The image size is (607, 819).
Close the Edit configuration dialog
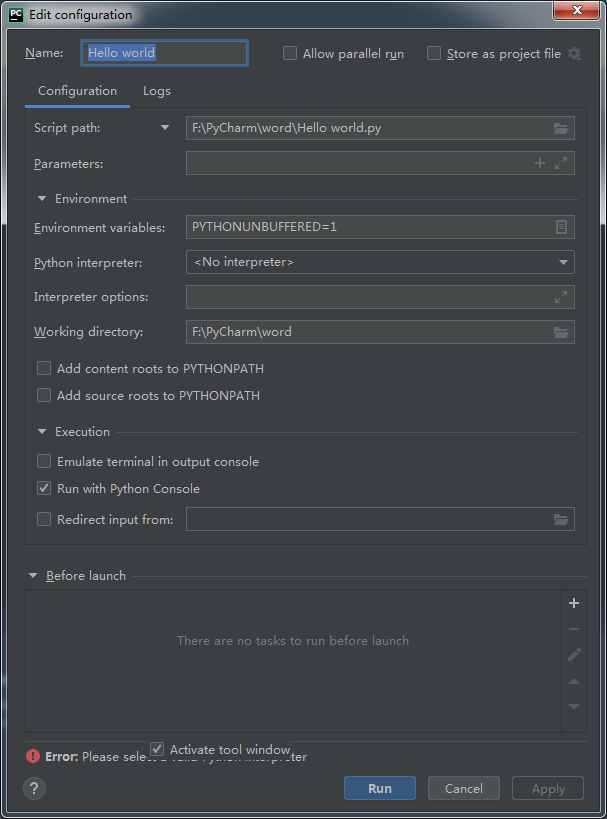[x=577, y=10]
